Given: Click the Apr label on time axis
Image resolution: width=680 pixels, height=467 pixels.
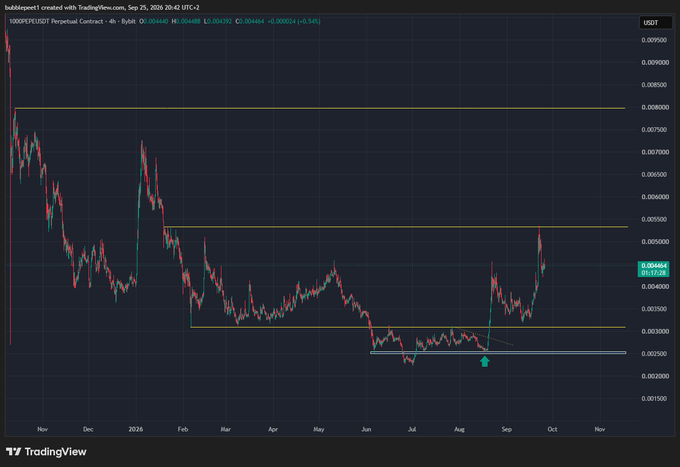Looking at the screenshot, I should click(273, 429).
